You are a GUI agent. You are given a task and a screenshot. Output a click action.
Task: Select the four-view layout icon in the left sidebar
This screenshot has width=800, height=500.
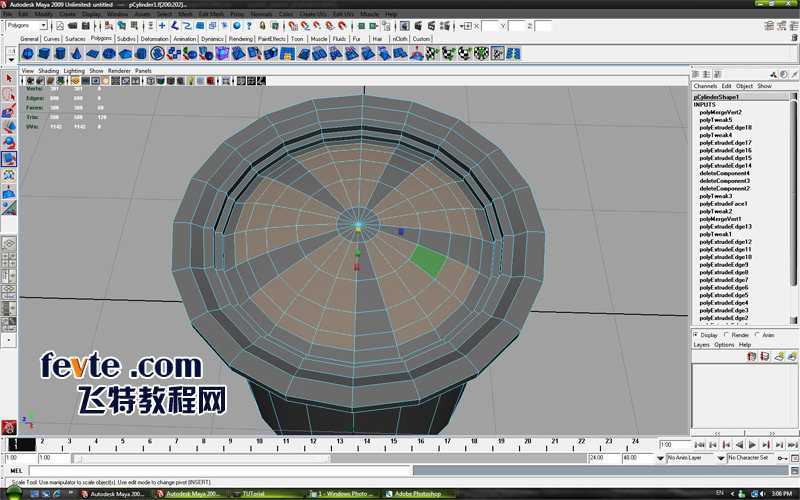click(9, 260)
